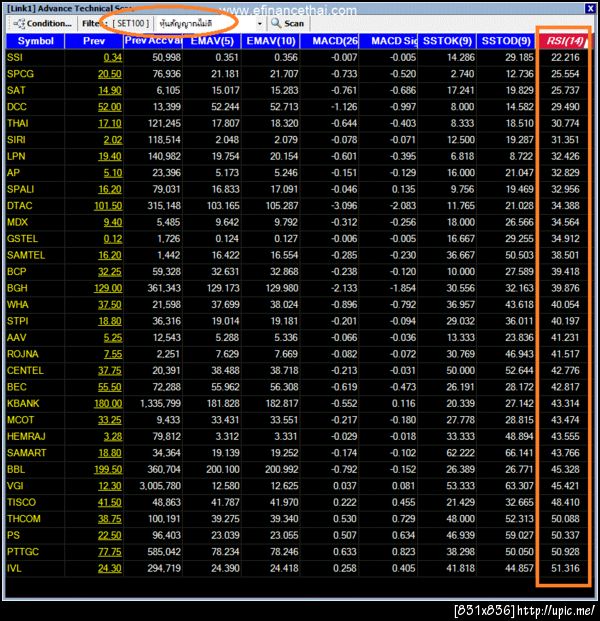600x621 pixels.
Task: Select the BCP symbol
Action: pos(17,272)
